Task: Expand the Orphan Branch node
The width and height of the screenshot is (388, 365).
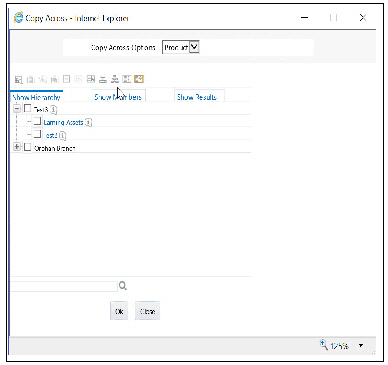Action: 17,147
